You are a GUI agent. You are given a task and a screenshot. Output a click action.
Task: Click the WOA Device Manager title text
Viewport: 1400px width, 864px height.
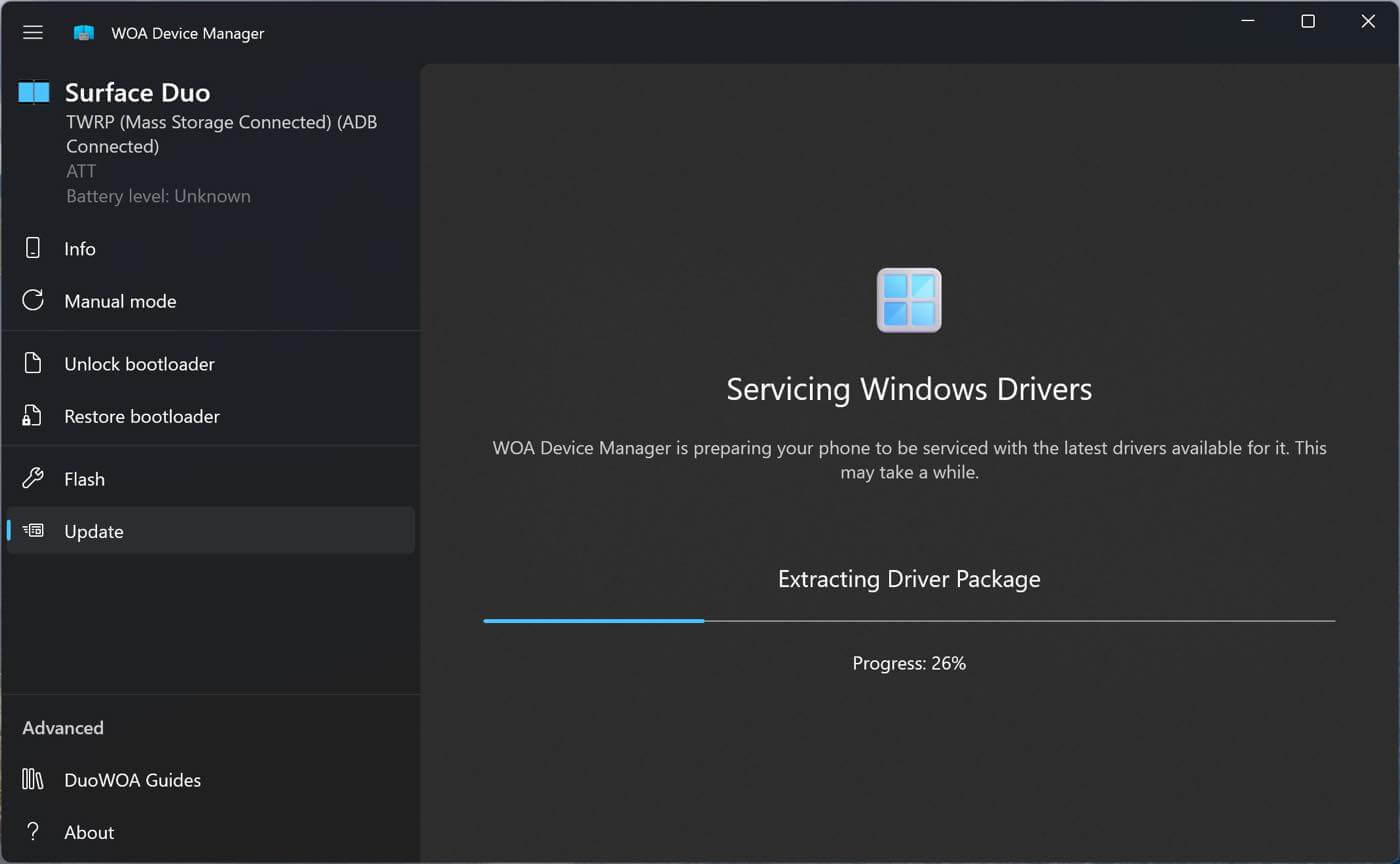tap(188, 33)
